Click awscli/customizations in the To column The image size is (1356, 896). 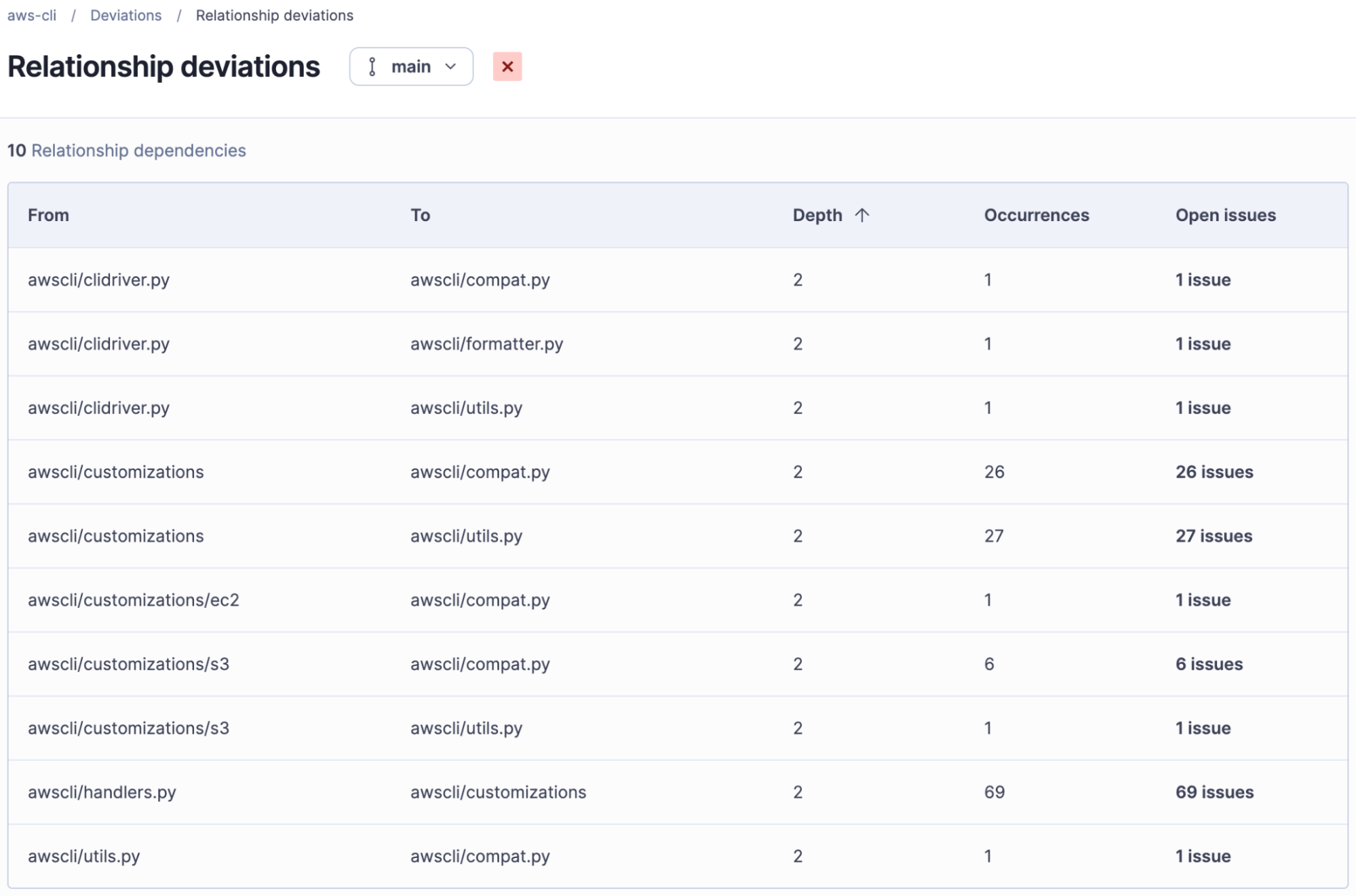[498, 792]
